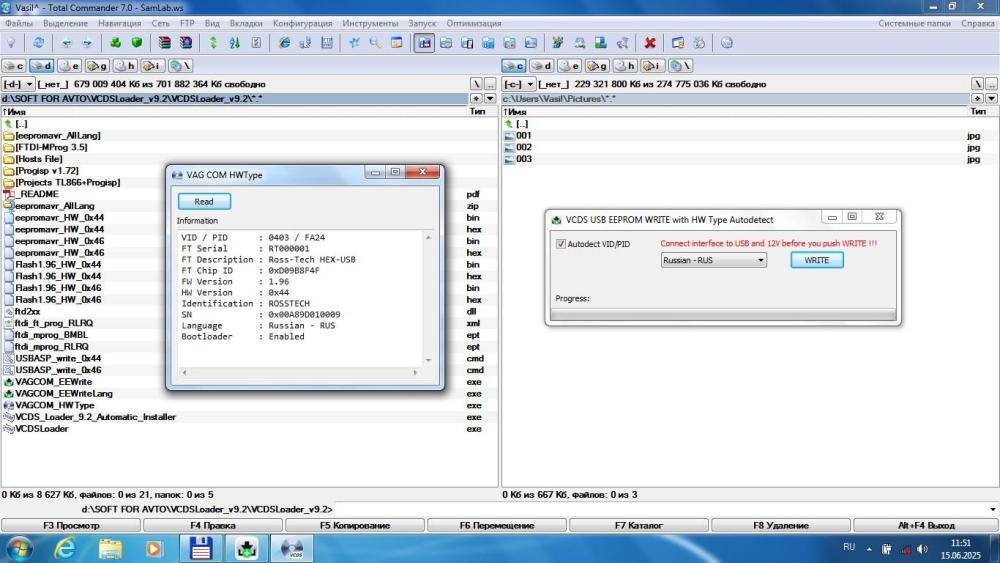Click the purple stacked books archive icon
The height and width of the screenshot is (563, 1000).
pyautogui.click(x=186, y=43)
